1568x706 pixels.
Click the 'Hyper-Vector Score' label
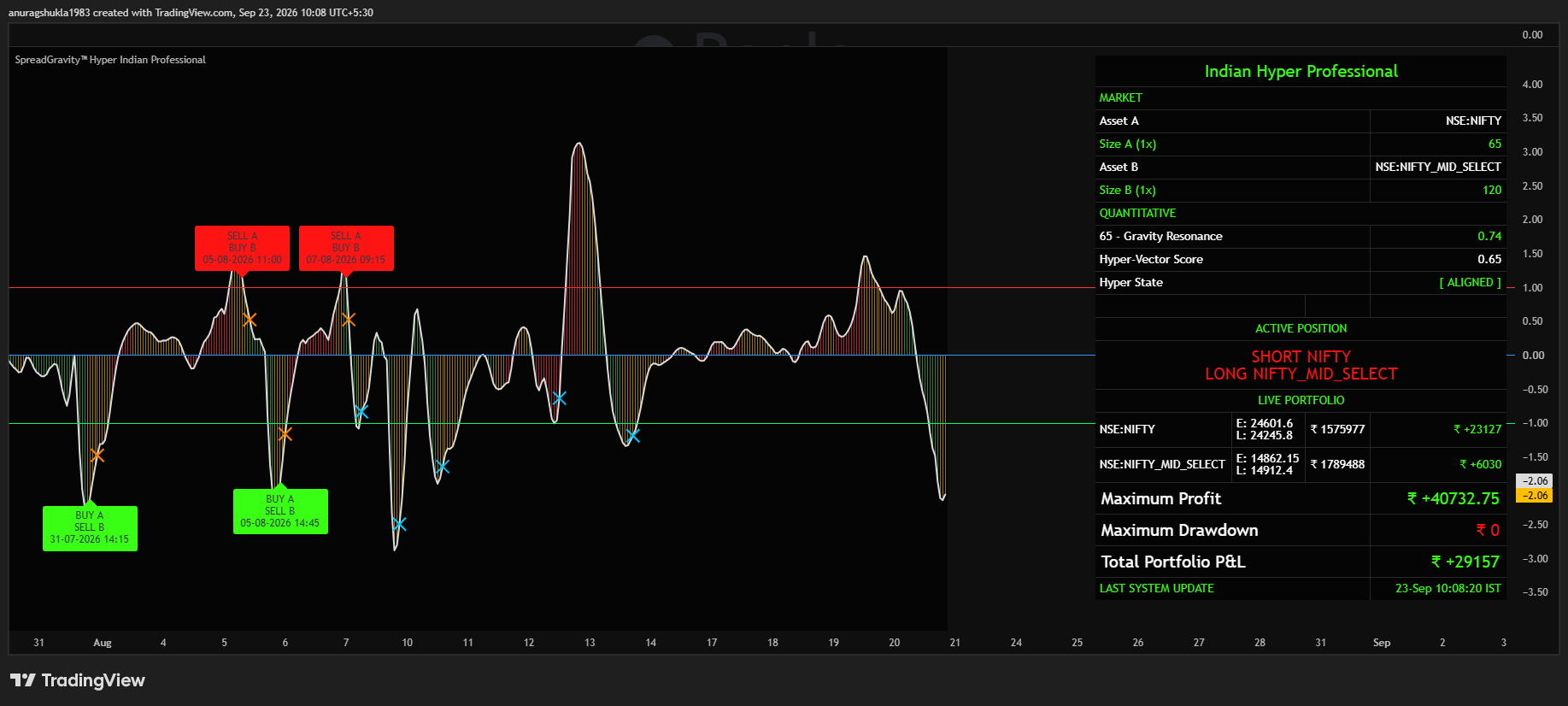point(1151,260)
